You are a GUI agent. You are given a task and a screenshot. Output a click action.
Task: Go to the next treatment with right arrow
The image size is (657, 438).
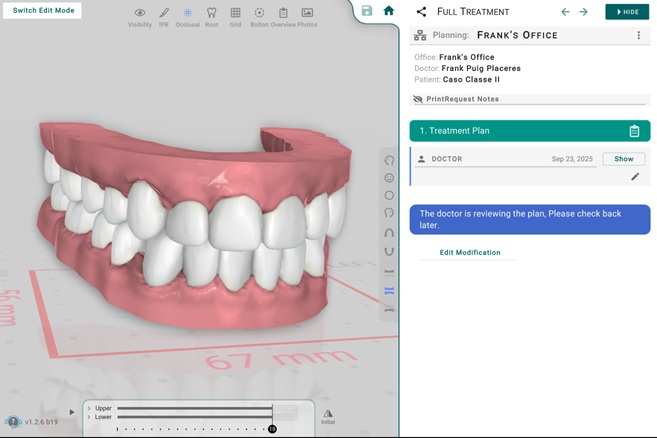tap(583, 12)
